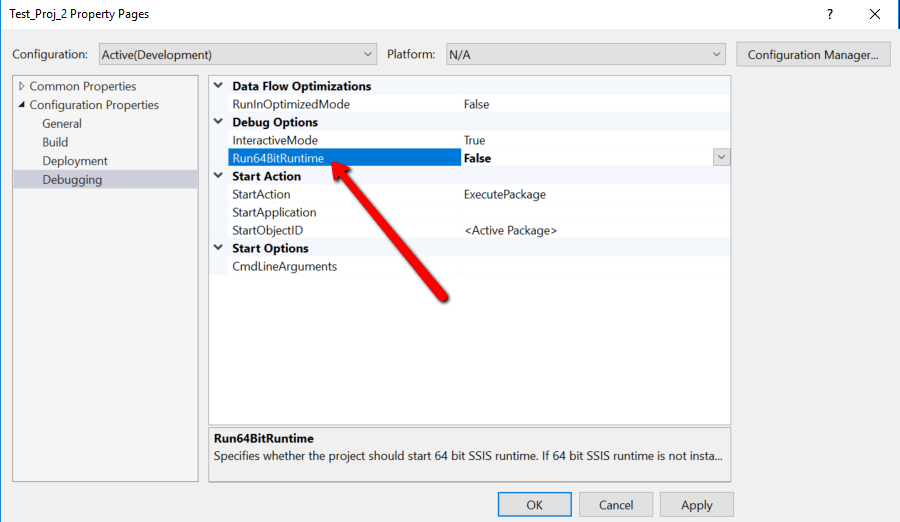Click the Apply button

[696, 504]
